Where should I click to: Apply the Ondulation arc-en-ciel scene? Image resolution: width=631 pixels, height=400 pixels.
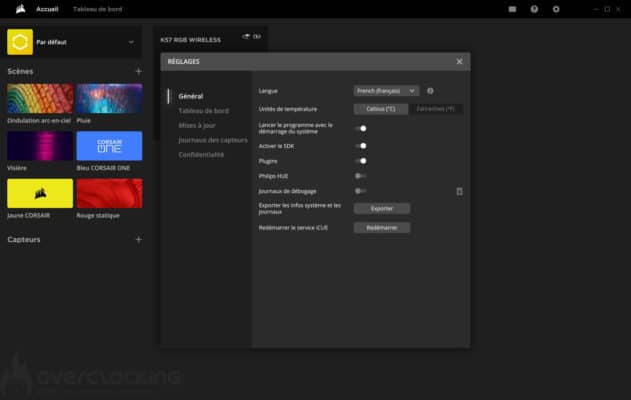(40, 99)
